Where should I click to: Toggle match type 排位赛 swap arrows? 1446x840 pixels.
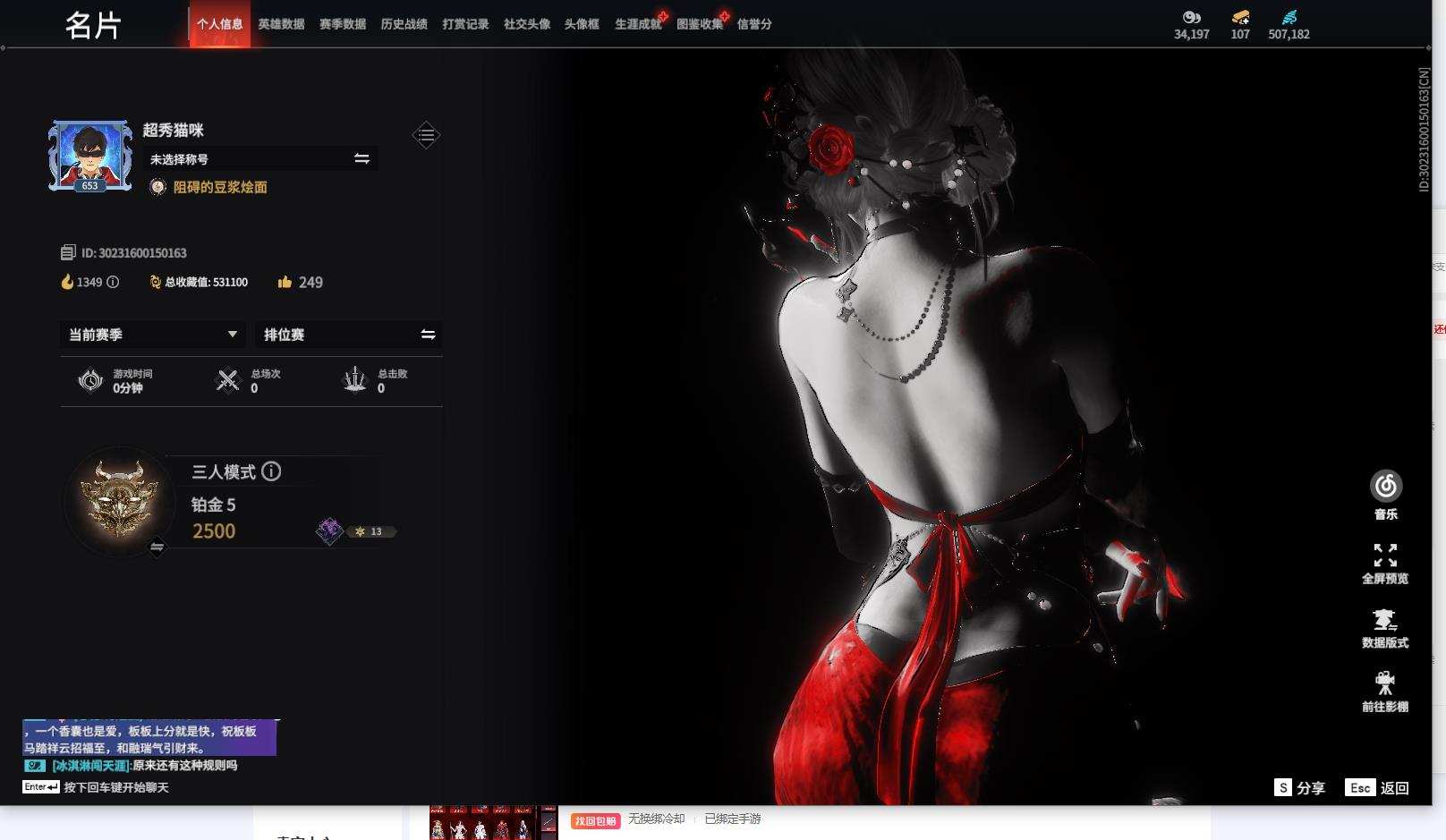pos(428,335)
